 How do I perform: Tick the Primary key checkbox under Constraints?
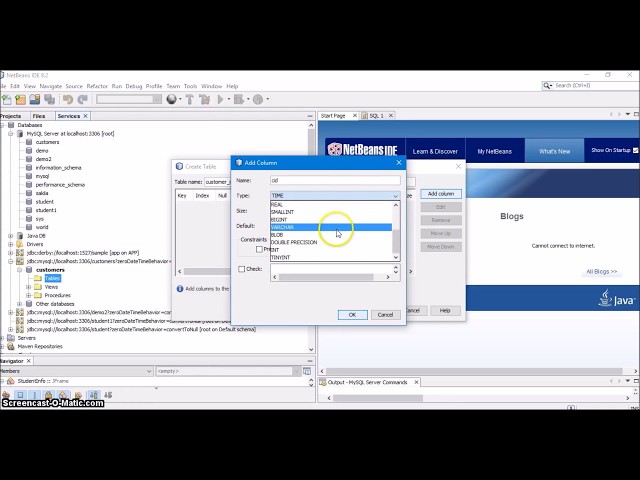click(x=259, y=249)
